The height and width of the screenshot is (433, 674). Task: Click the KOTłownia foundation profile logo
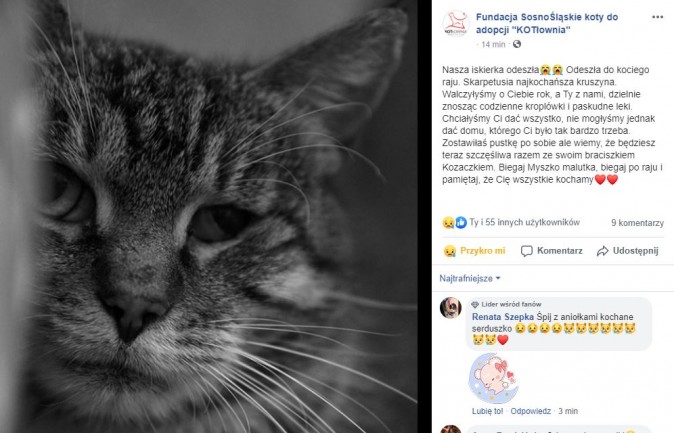point(456,24)
